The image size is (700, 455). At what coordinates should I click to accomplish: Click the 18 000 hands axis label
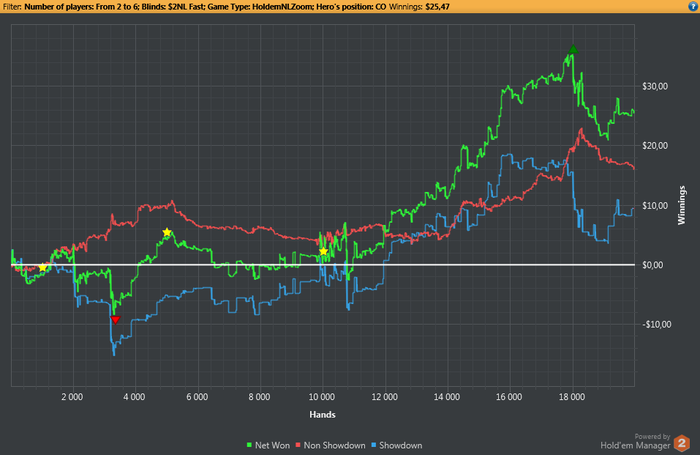(571, 397)
